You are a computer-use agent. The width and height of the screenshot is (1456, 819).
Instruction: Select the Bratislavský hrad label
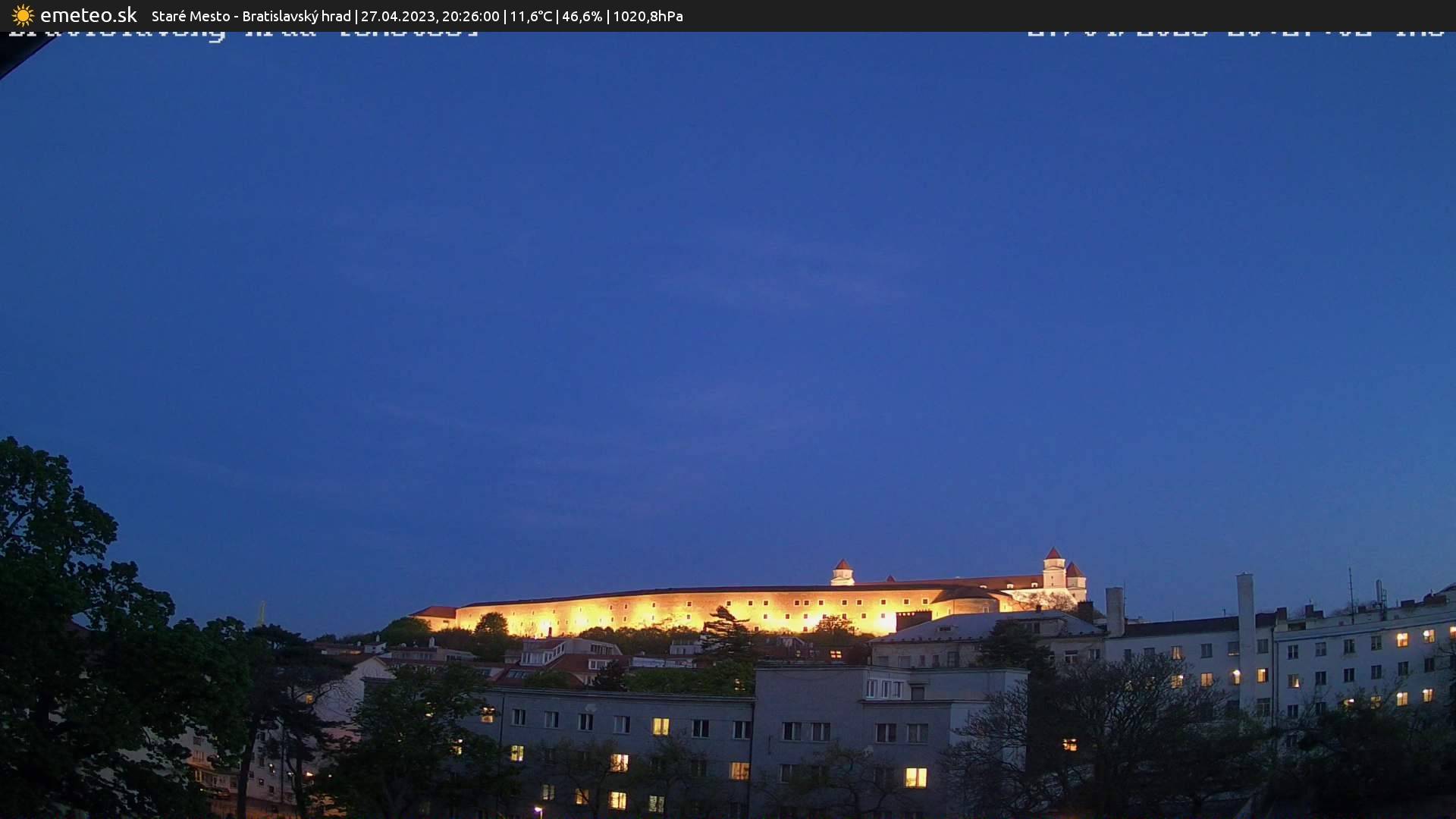pos(296,15)
